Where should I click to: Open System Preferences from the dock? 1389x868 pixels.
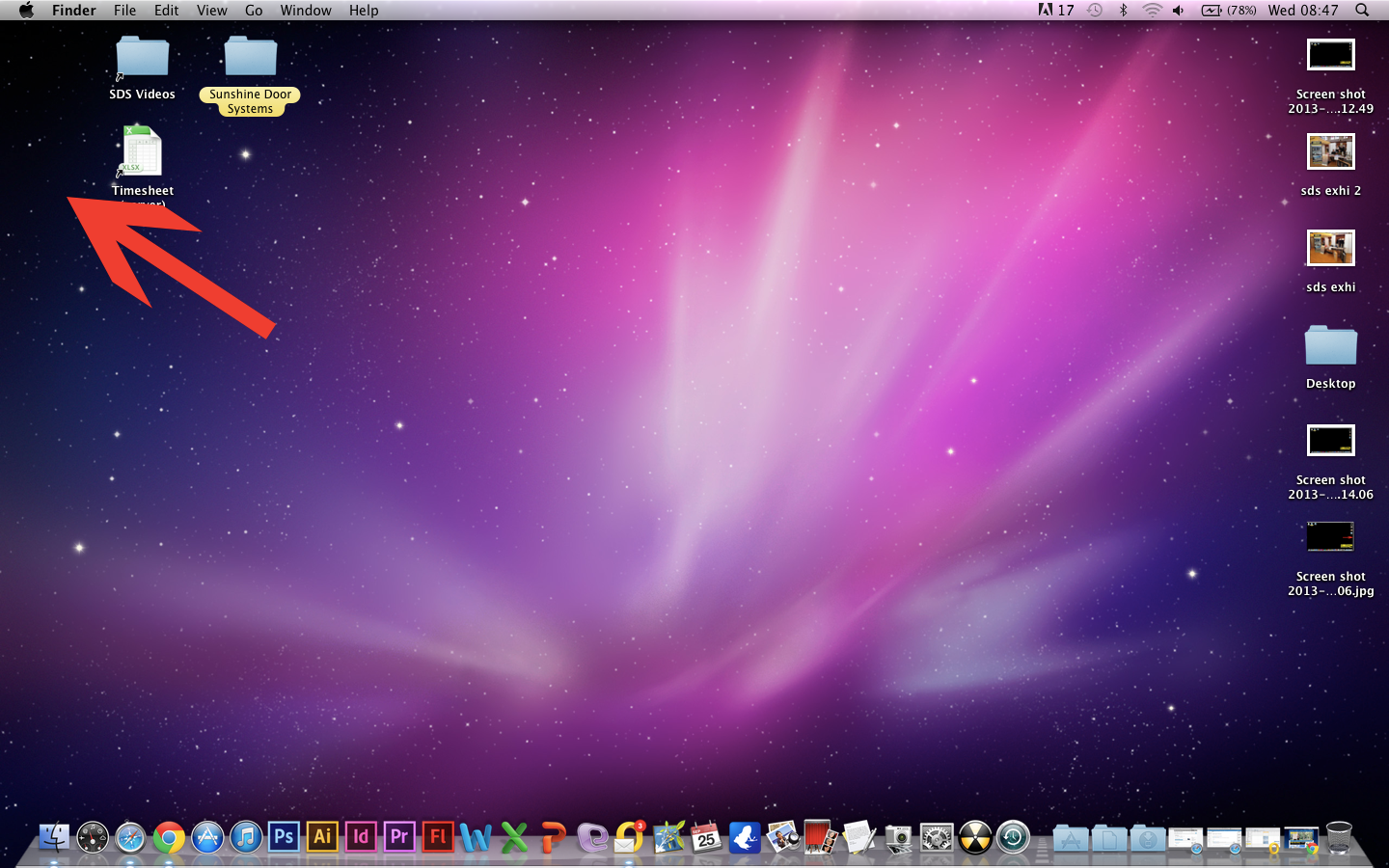936,837
